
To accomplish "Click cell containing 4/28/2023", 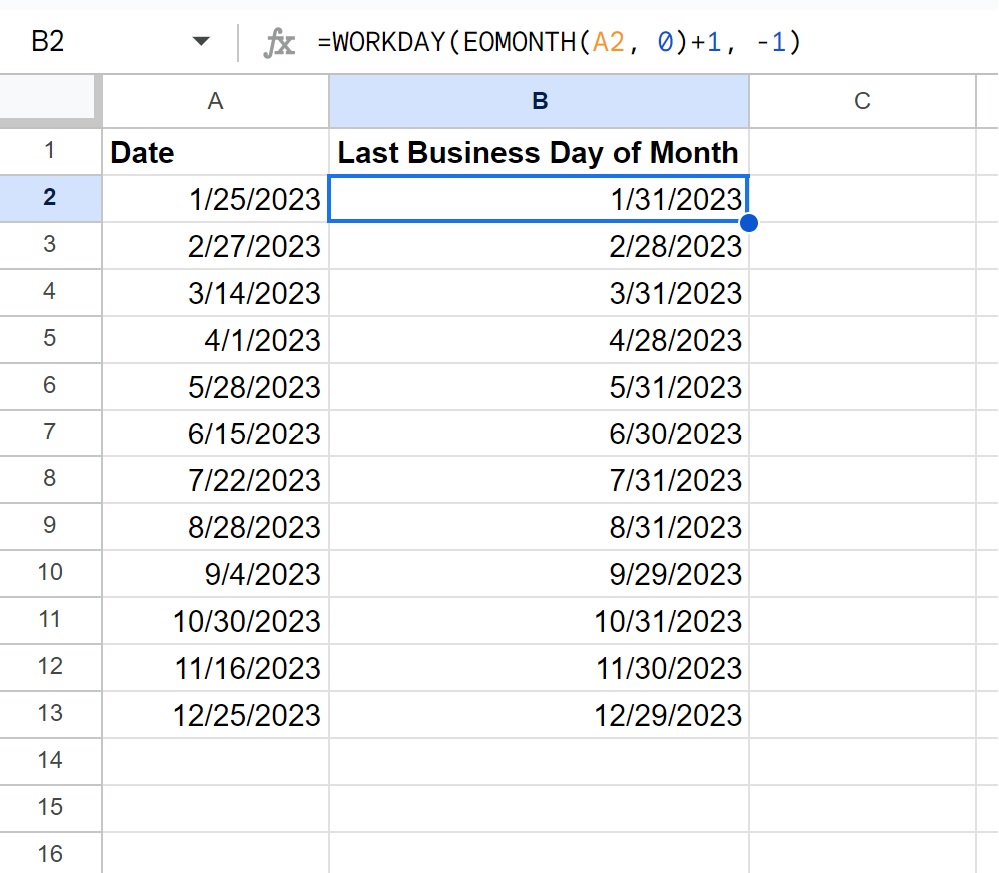I will (539, 340).
